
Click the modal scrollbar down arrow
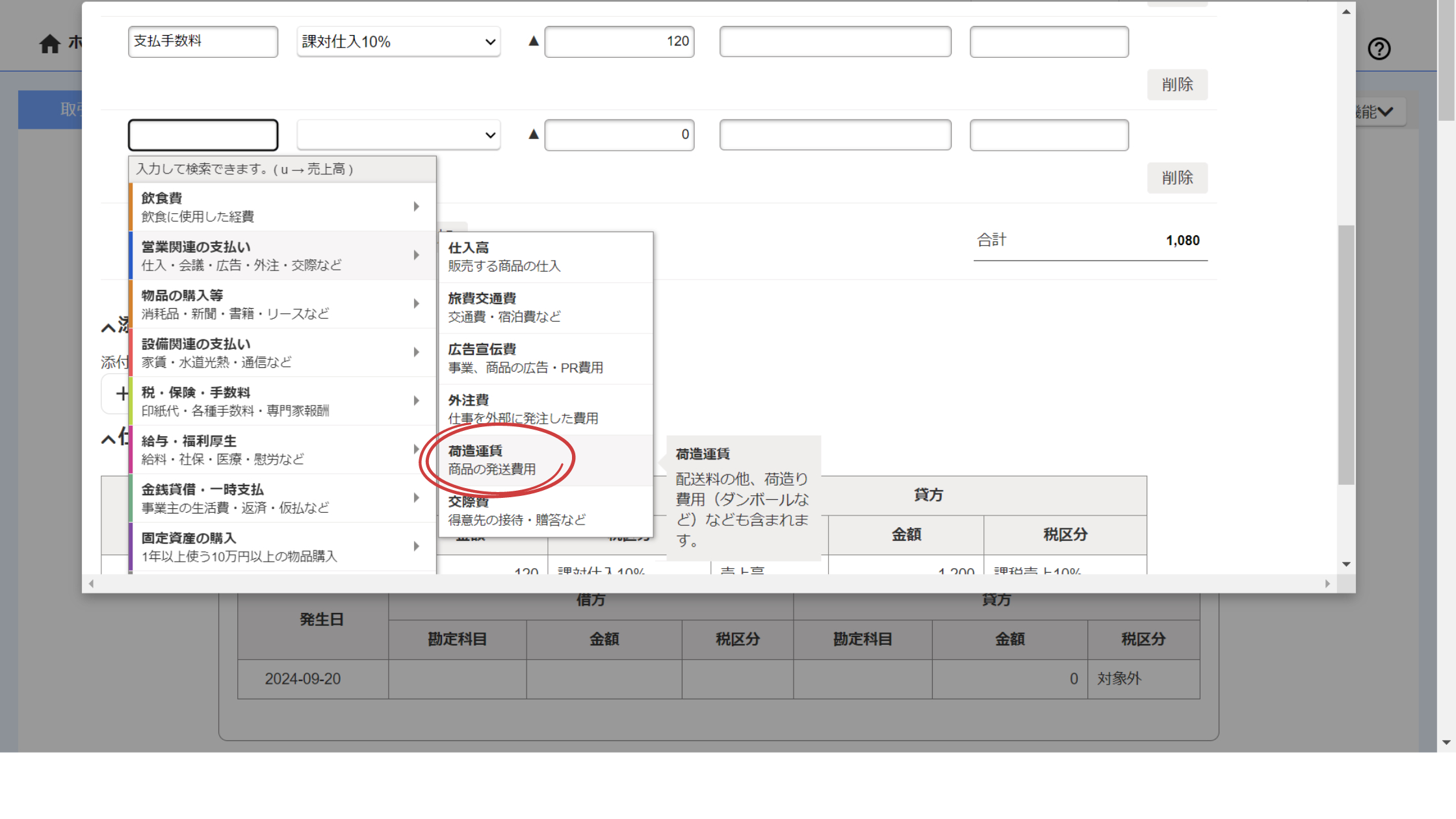point(1347,564)
